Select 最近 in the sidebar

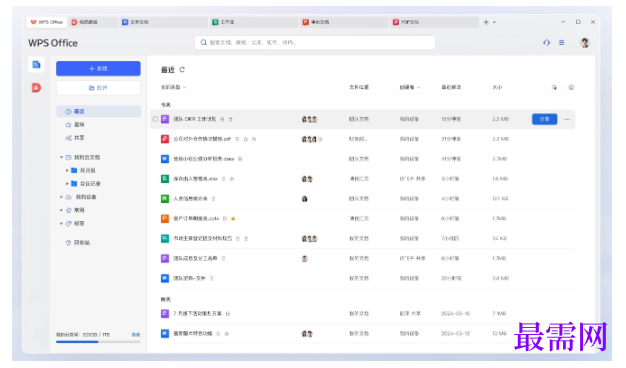[98, 111]
